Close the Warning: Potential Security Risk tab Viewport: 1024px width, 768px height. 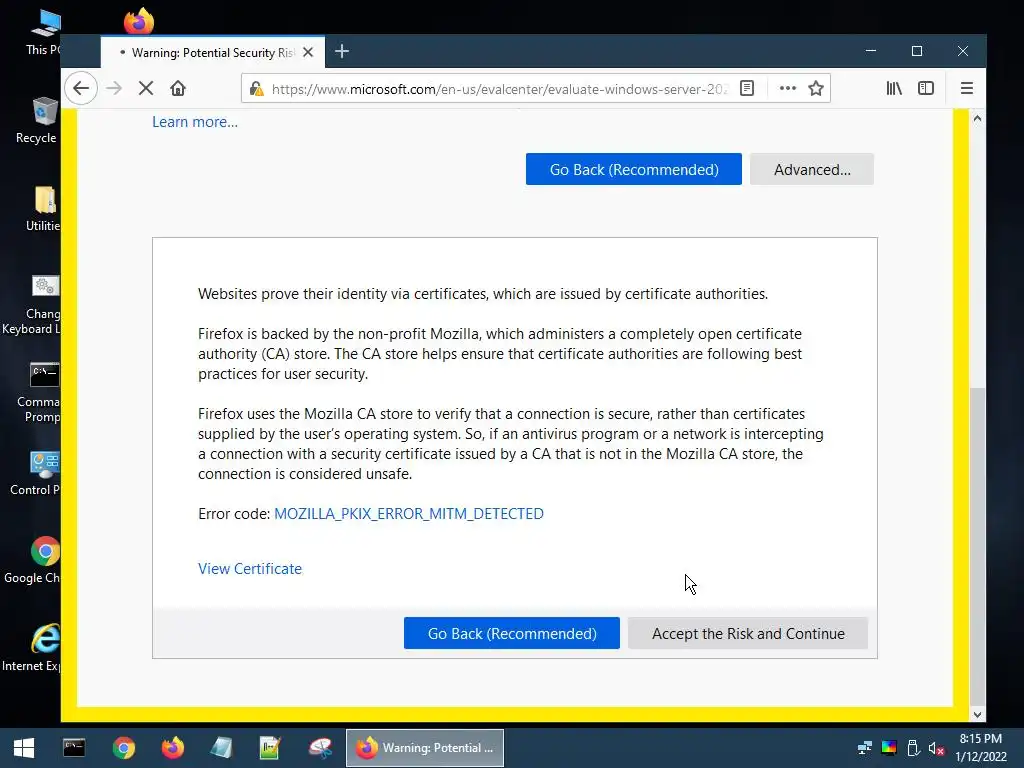tap(308, 52)
